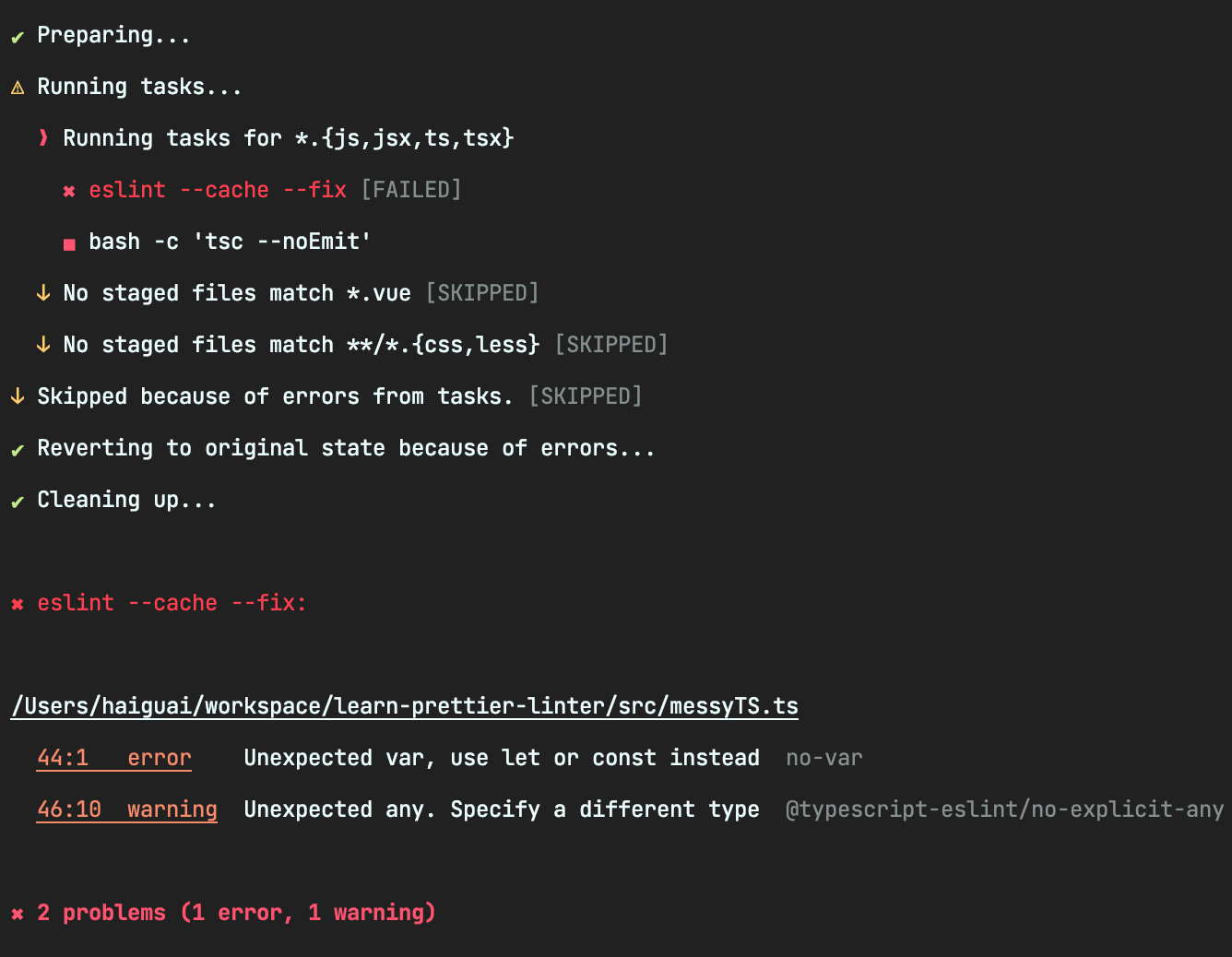Click the green checkmark beside Preparing
The width and height of the screenshot is (1232, 957).
tap(18, 38)
